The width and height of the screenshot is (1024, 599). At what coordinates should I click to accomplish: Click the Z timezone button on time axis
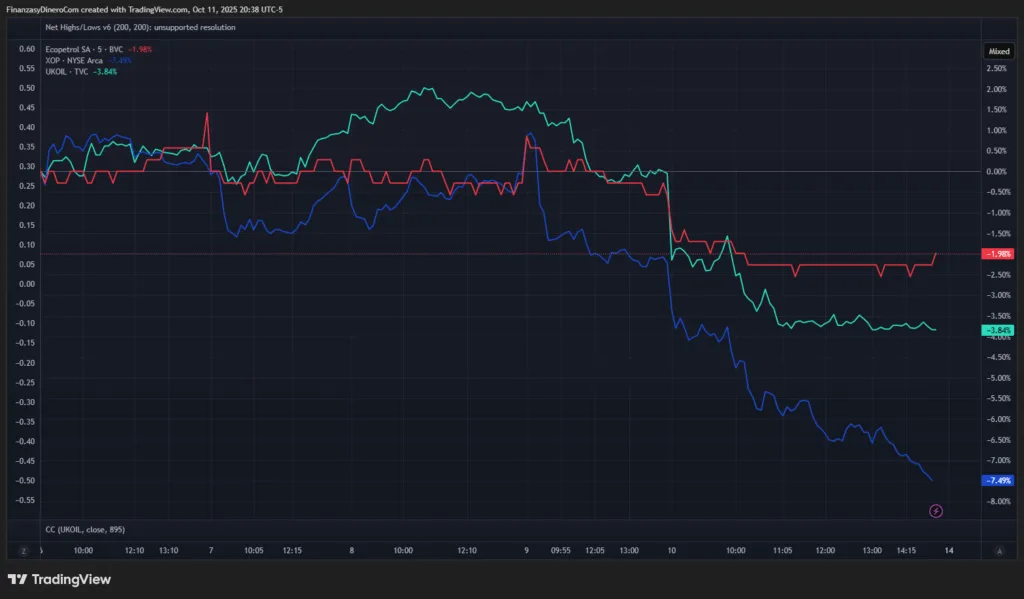pos(22,550)
